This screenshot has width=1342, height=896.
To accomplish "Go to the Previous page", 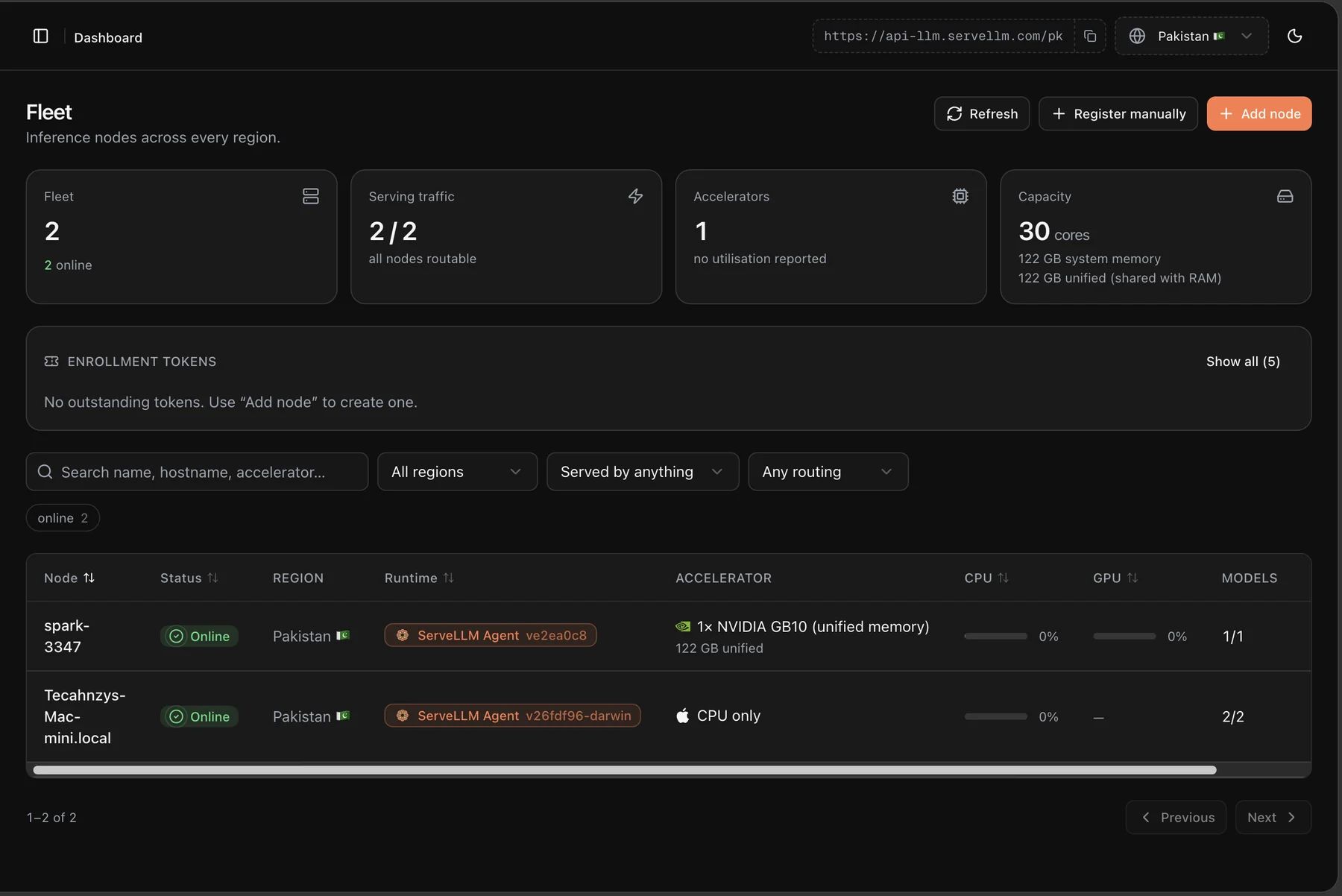I will click(x=1176, y=817).
